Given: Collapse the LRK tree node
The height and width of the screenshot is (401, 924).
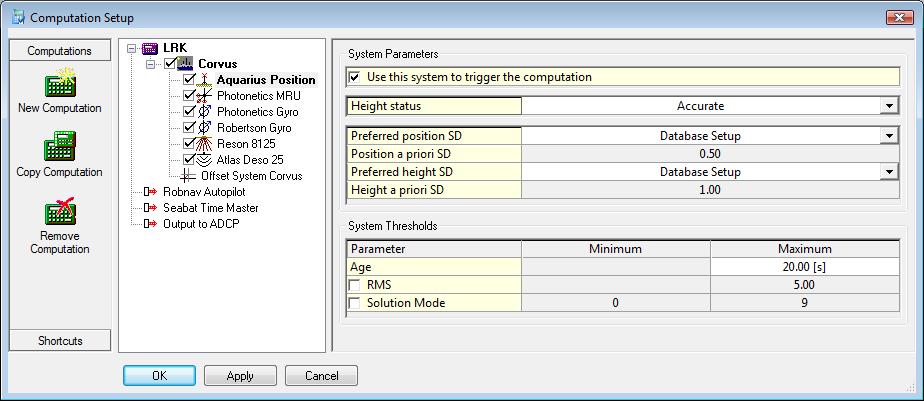Looking at the screenshot, I should point(131,48).
